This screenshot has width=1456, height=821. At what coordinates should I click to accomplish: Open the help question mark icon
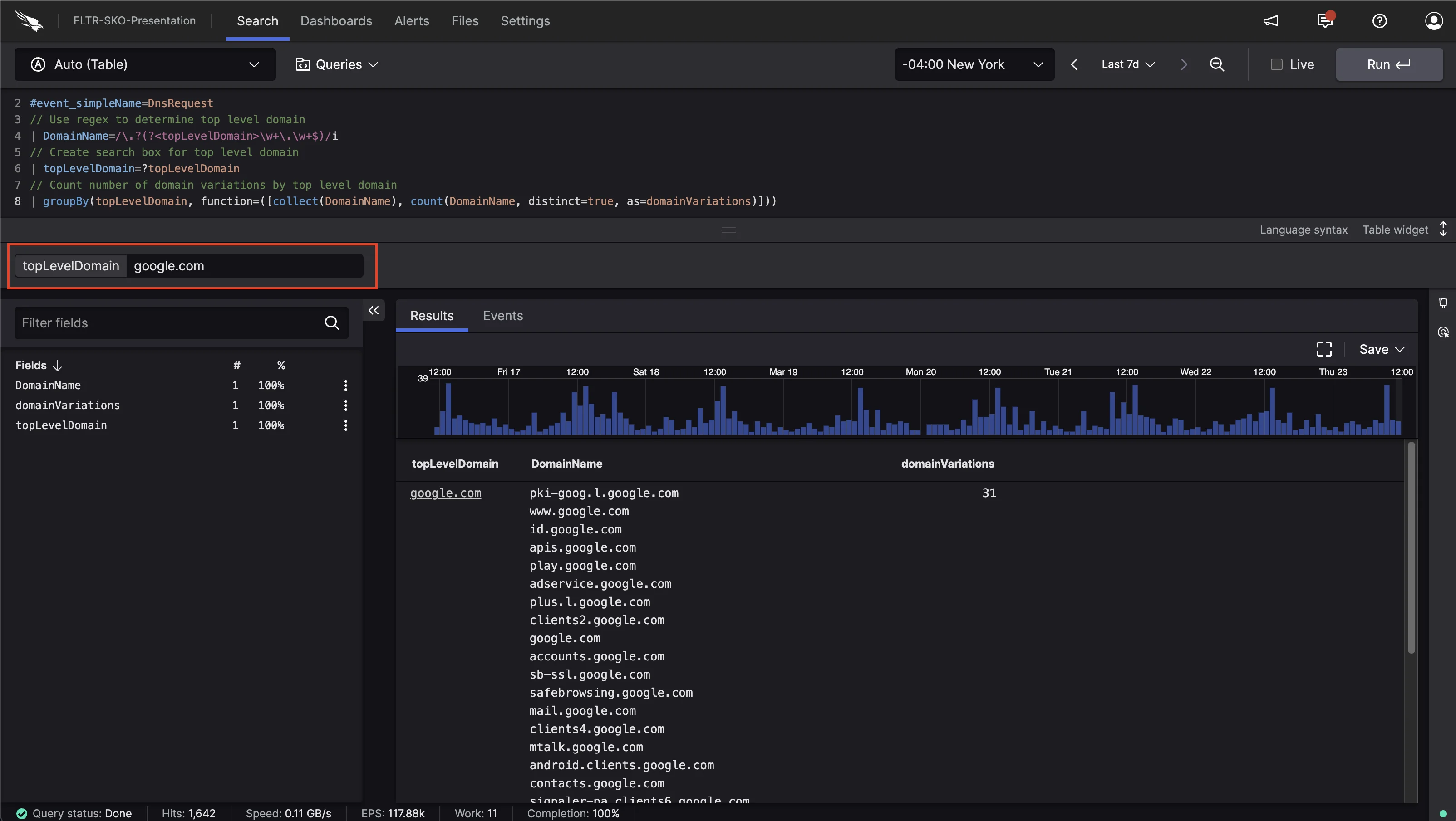[x=1380, y=21]
